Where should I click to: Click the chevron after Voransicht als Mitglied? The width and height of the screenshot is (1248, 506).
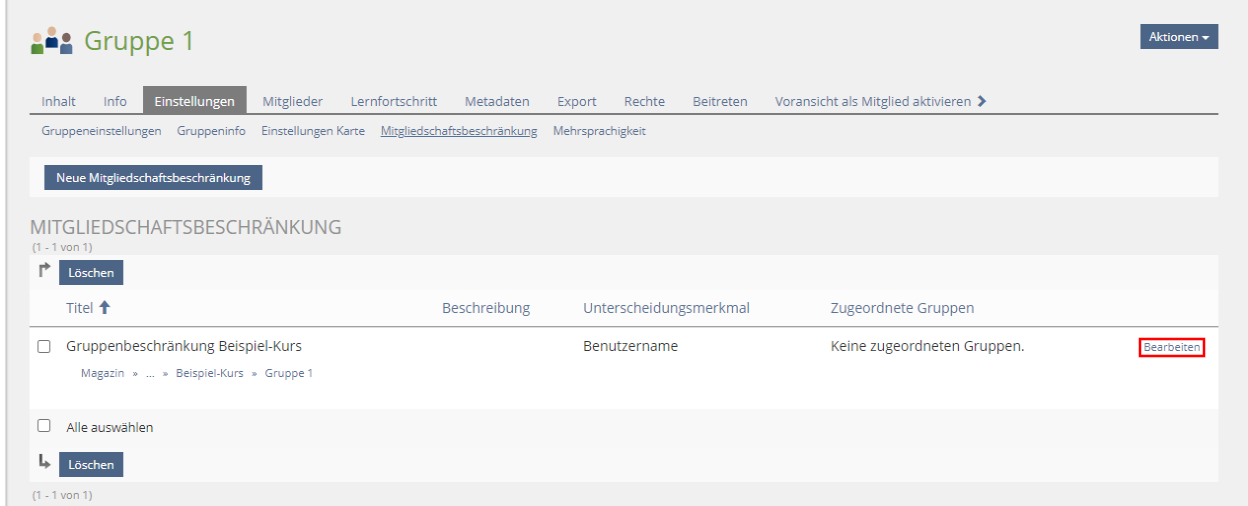coord(982,101)
